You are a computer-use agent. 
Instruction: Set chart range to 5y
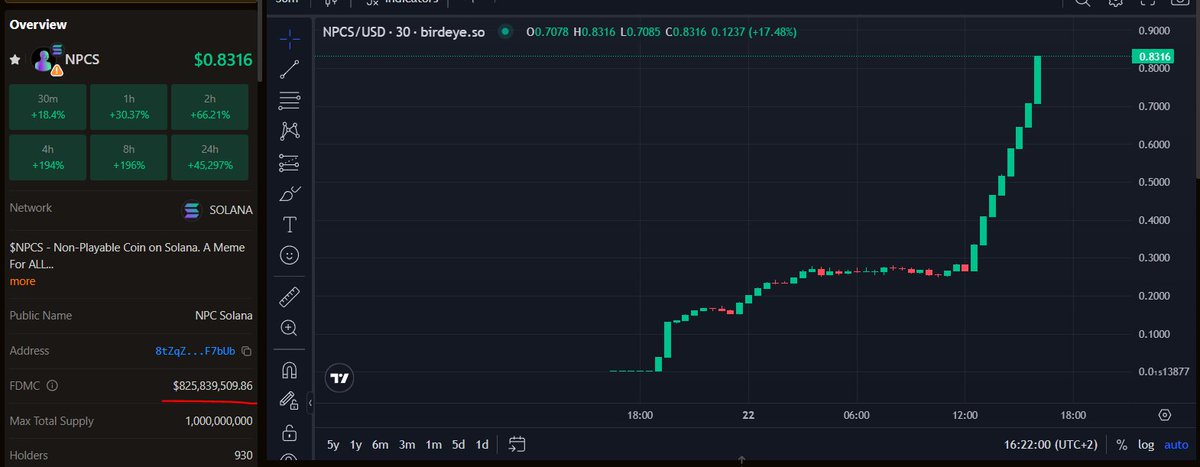[333, 444]
